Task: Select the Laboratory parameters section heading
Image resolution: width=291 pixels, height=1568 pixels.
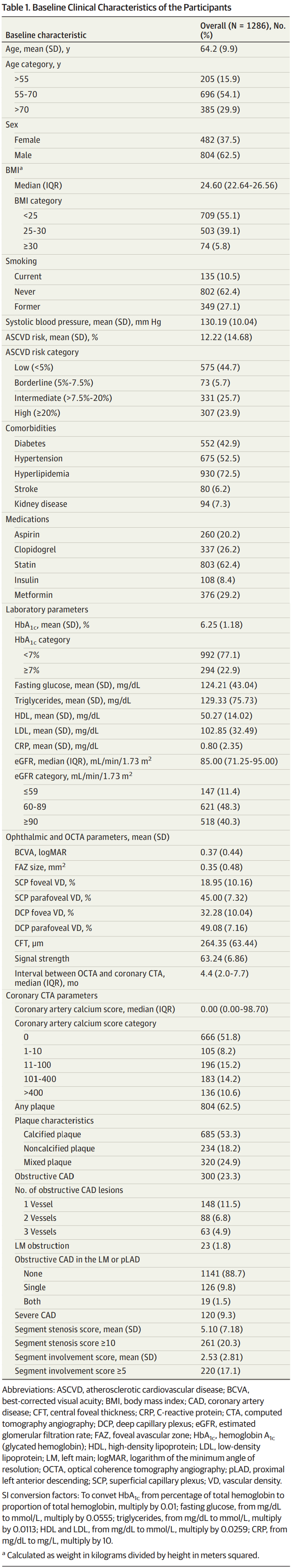Action: click(x=47, y=609)
